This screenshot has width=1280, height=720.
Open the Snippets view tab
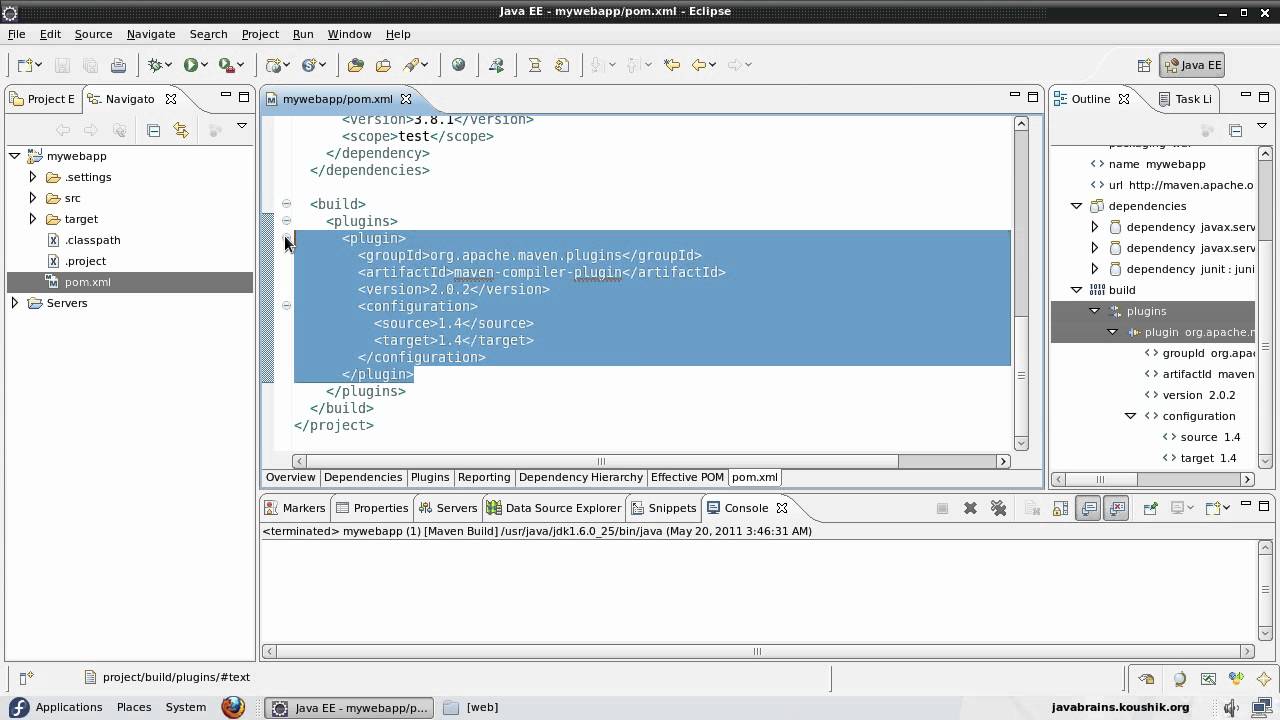coord(662,508)
